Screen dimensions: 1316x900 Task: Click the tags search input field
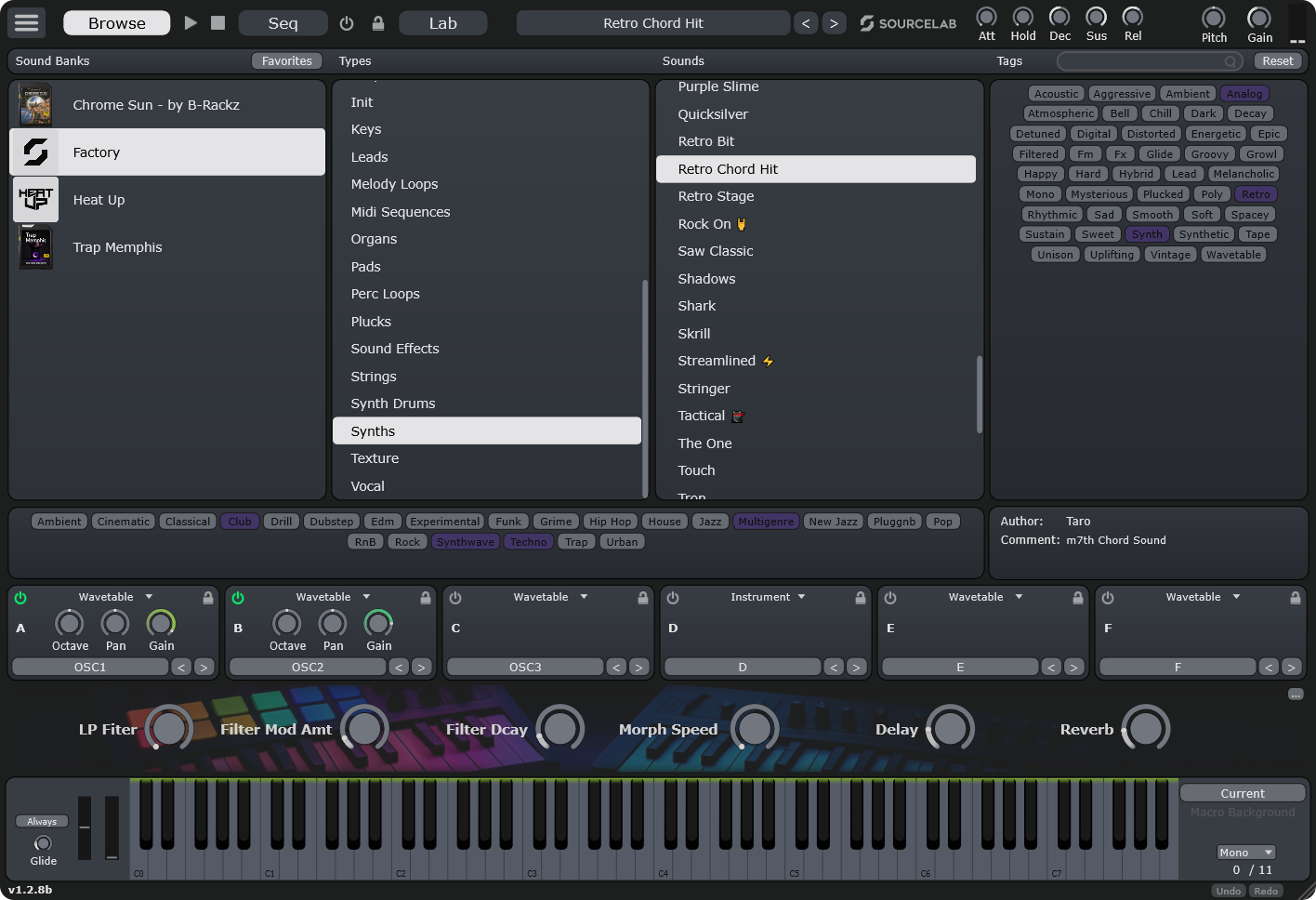point(1149,61)
